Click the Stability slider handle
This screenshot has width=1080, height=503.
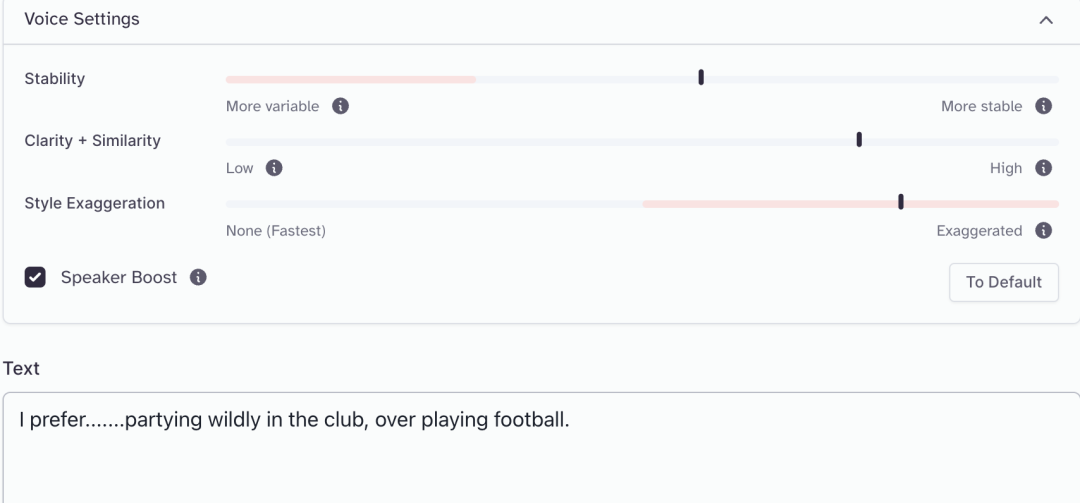(701, 77)
